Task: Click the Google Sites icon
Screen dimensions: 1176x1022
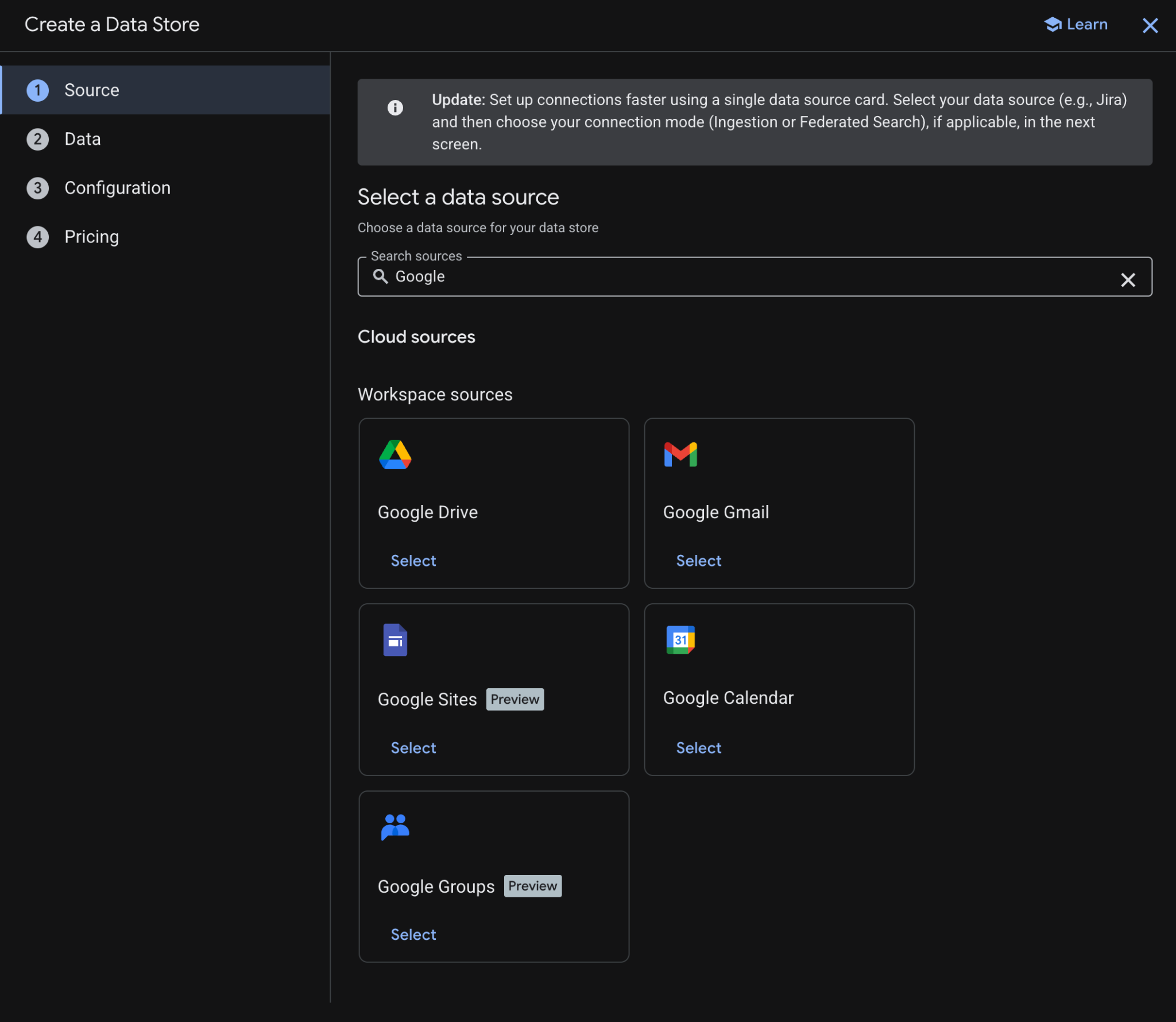Action: (395, 639)
